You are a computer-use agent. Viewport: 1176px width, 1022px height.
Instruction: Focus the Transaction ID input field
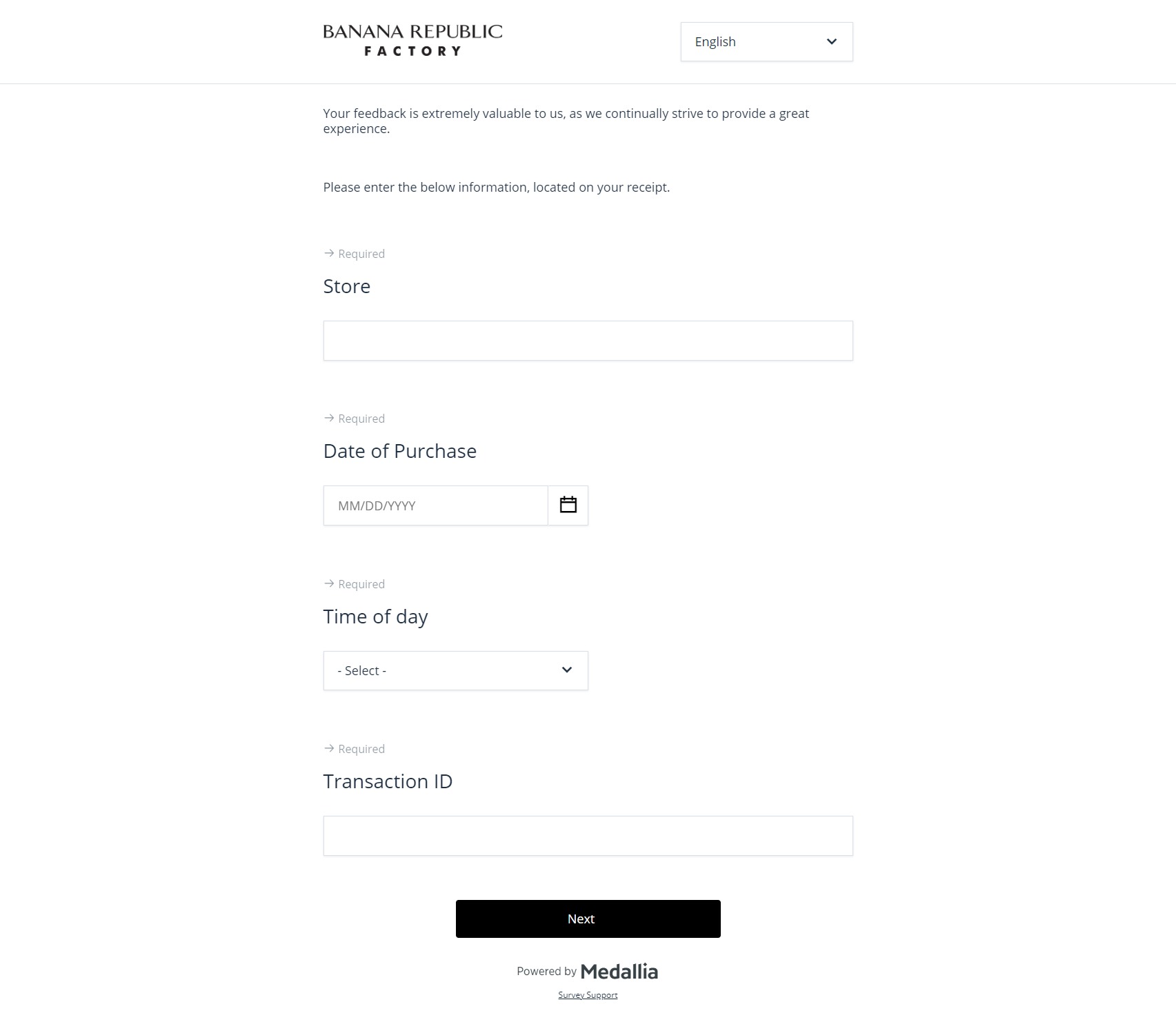(x=588, y=836)
